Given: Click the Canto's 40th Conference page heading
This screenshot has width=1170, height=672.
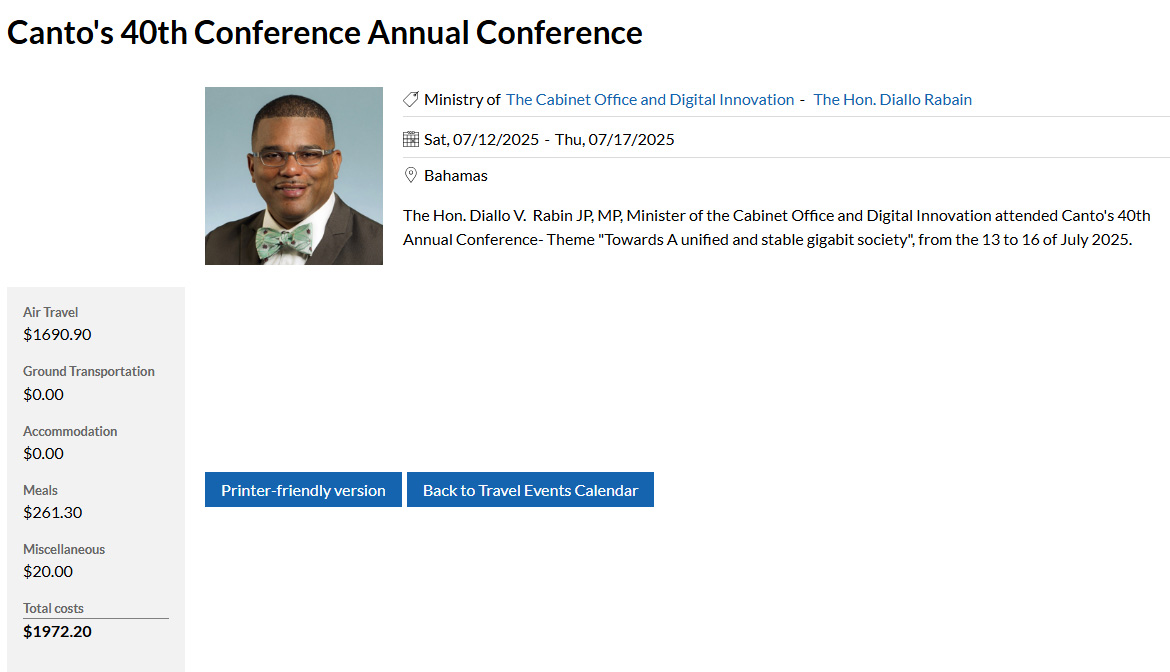Looking at the screenshot, I should click(x=325, y=33).
